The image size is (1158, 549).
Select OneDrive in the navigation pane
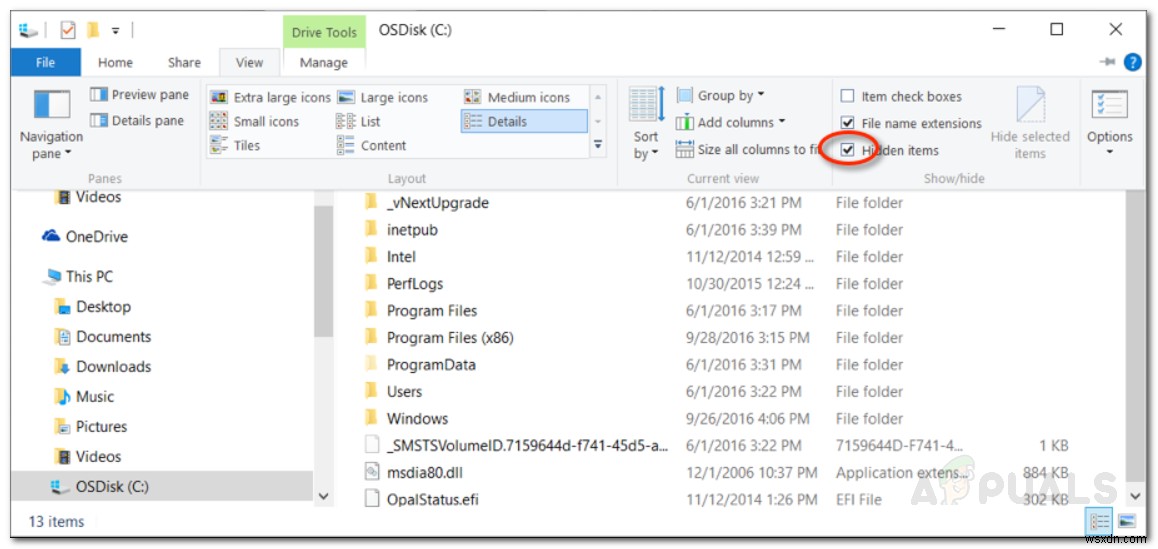coord(85,236)
